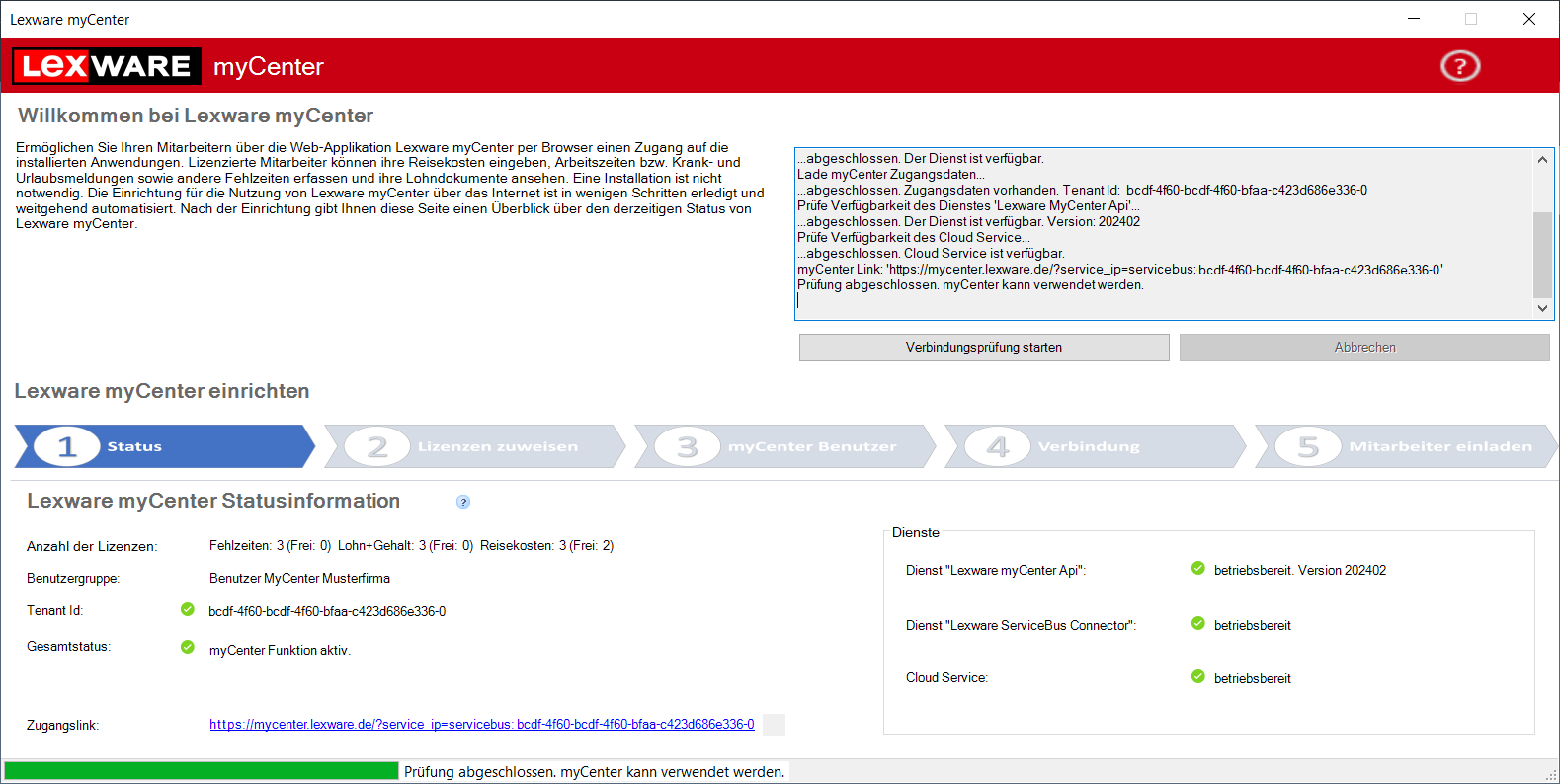The width and height of the screenshot is (1560, 784).
Task: Click the label 'Dienst "Lexware ServiceBus Connector":'
Action: tap(1021, 626)
